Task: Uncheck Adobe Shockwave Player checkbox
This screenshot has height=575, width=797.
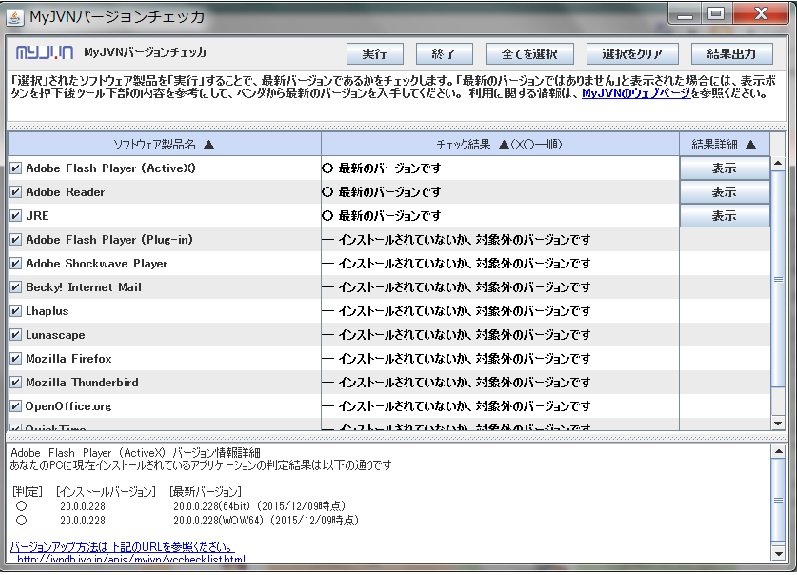Action: pyautogui.click(x=16, y=263)
